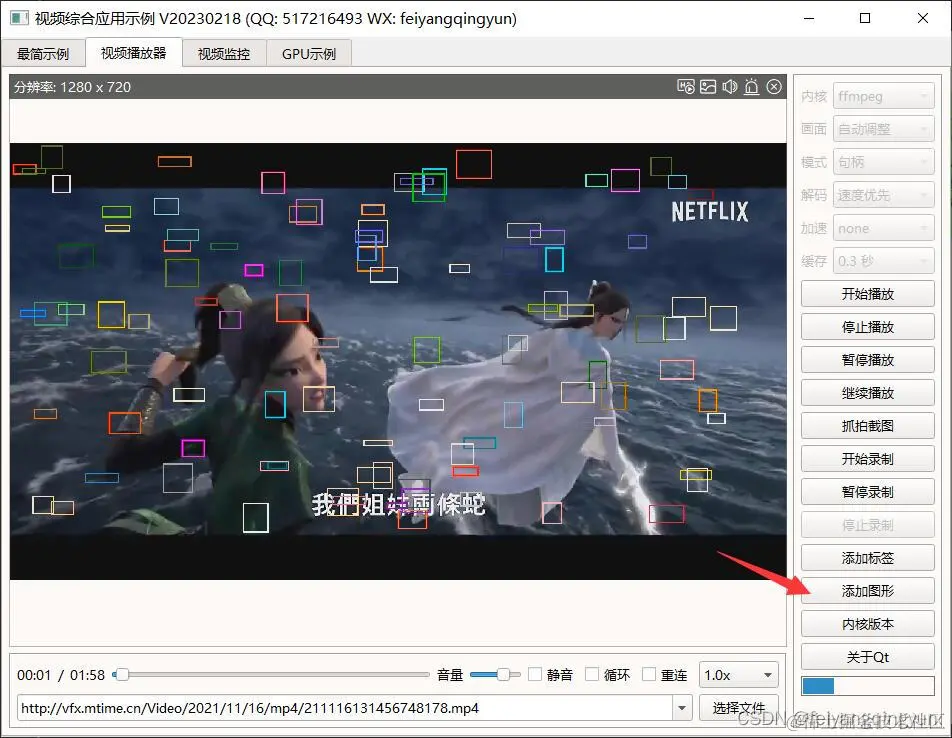Click the 暂停录制 button
The image size is (952, 738).
click(868, 492)
